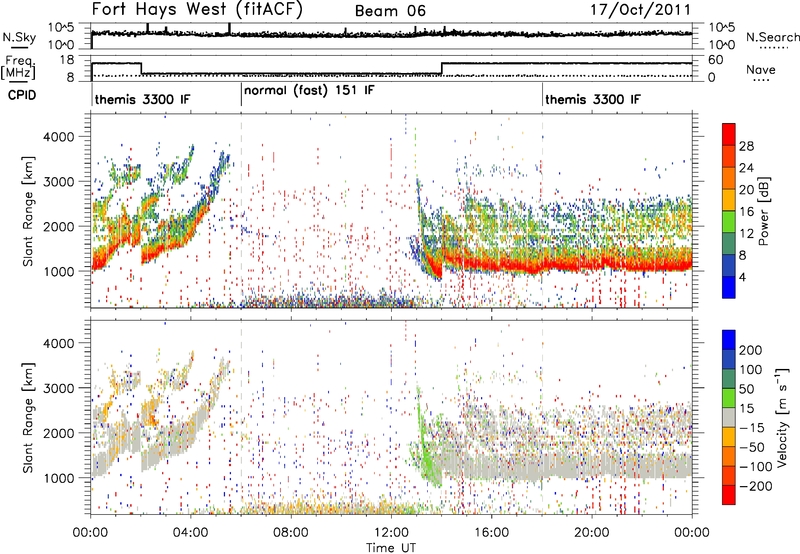Click 'Slant Range [km]' label of power panel
The image size is (800, 554).
(x=28, y=211)
